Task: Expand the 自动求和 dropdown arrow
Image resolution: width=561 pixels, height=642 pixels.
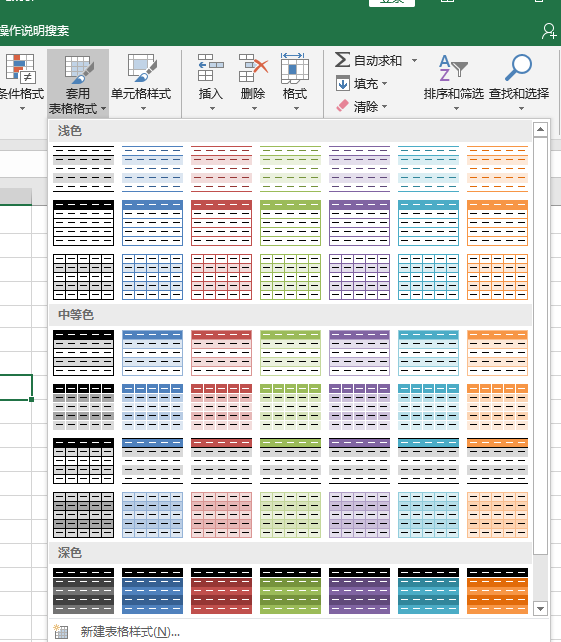Action: pyautogui.click(x=414, y=61)
